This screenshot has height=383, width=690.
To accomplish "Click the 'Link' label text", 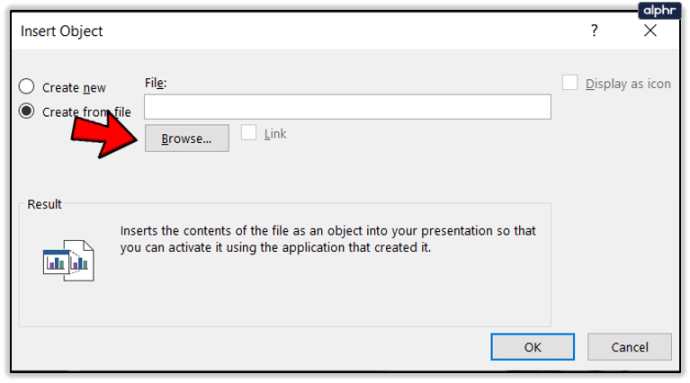I will click(275, 134).
